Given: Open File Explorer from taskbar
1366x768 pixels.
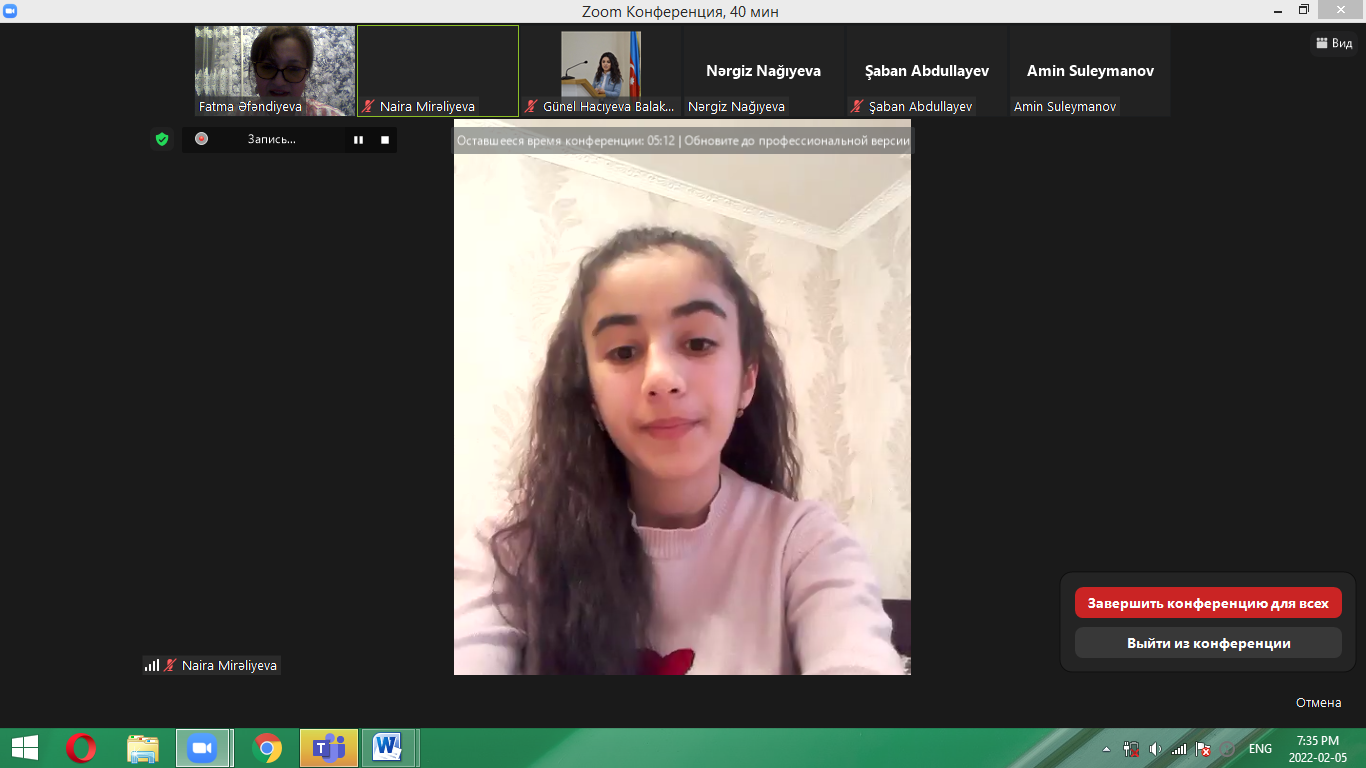Looking at the screenshot, I should 143,748.
